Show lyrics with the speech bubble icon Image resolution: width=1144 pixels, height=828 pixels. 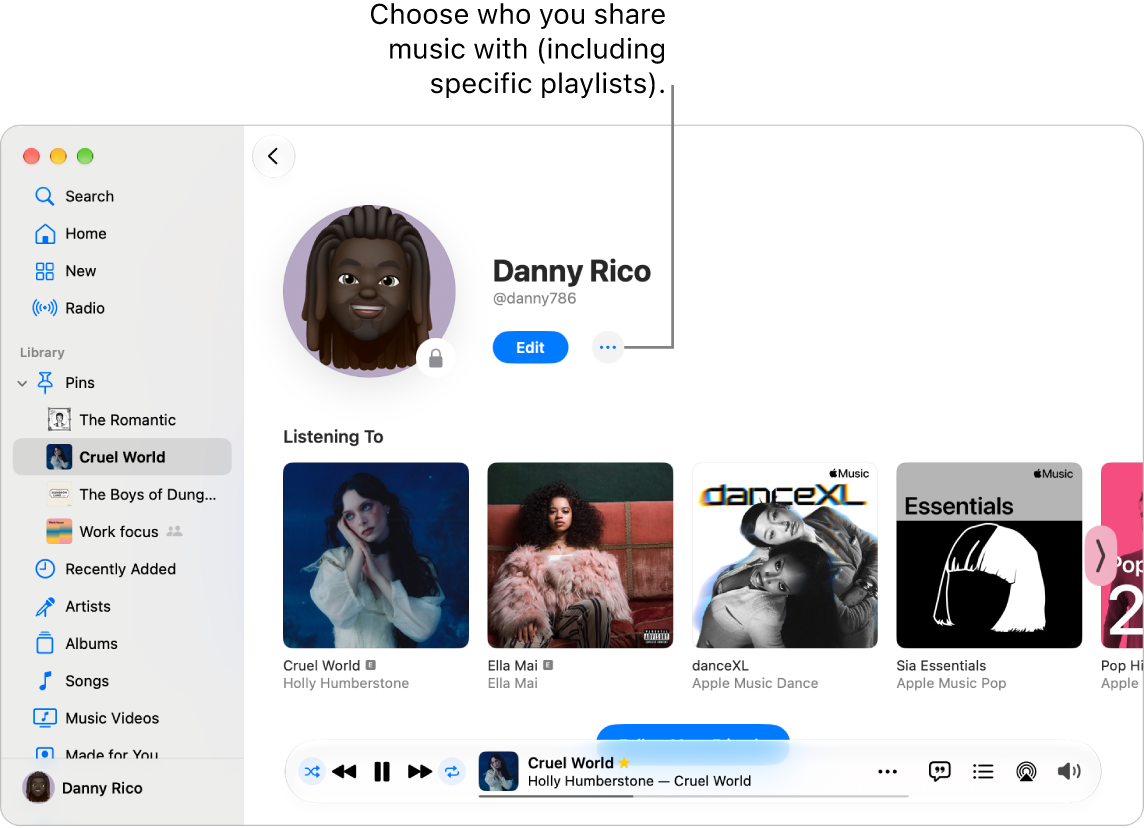[x=940, y=771]
